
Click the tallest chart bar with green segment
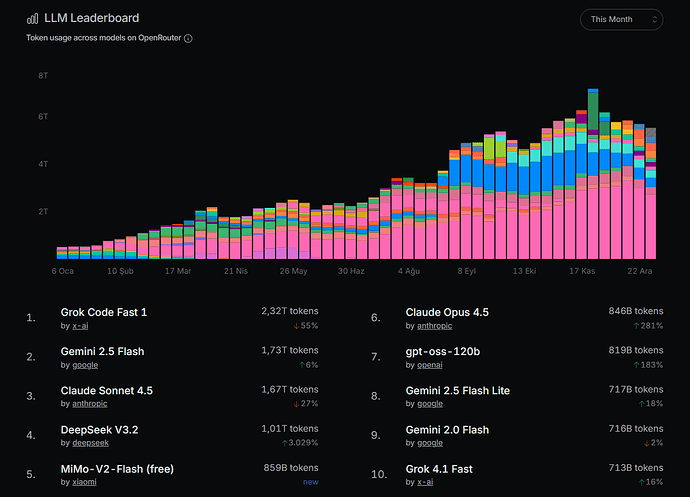(x=593, y=174)
